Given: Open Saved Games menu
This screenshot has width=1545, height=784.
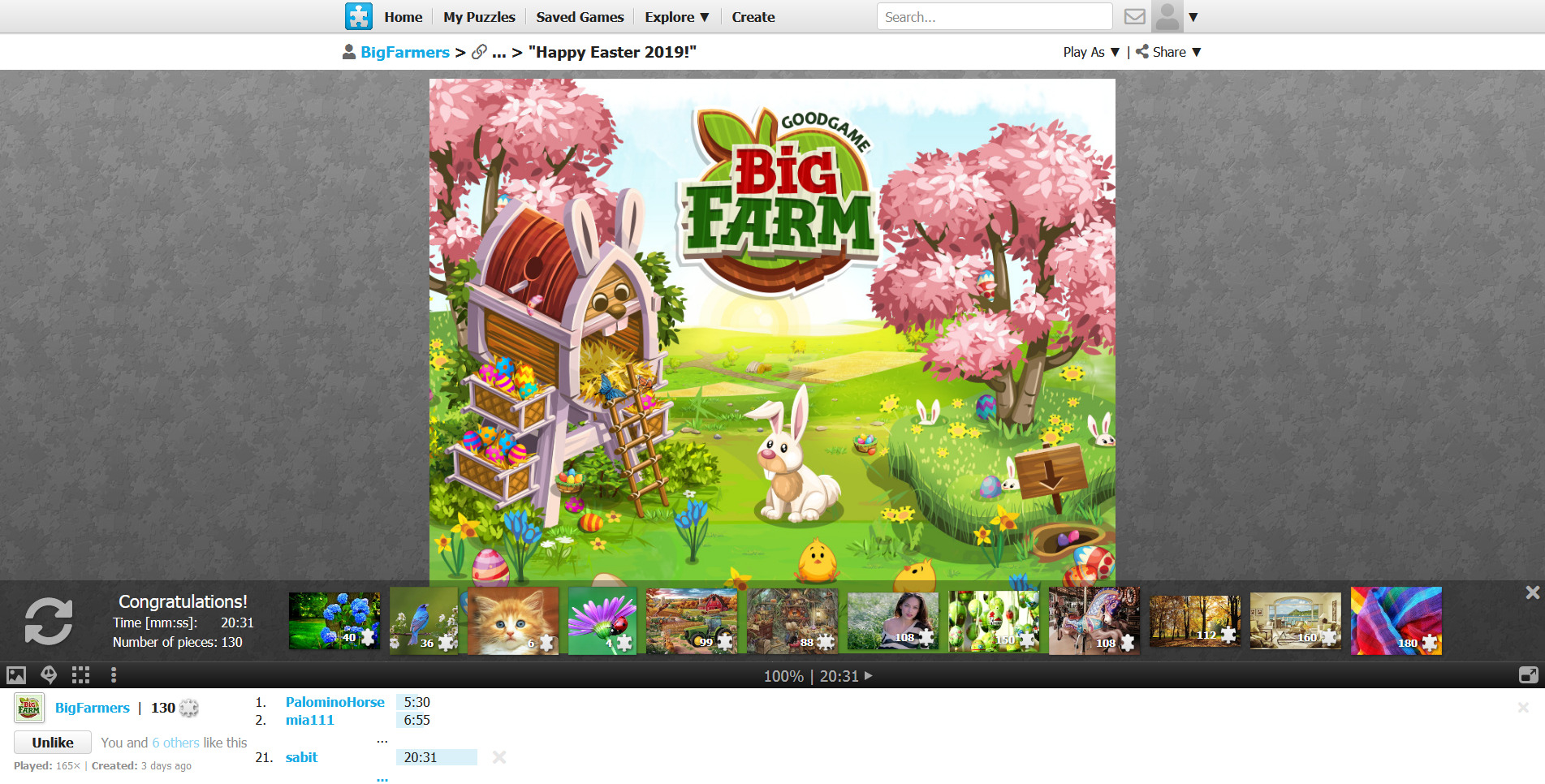Looking at the screenshot, I should click(580, 17).
